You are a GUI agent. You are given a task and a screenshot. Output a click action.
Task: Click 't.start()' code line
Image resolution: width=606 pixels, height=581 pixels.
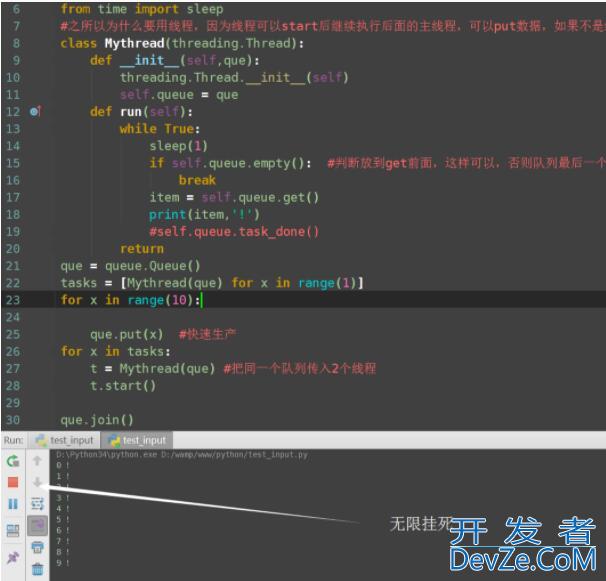123,385
